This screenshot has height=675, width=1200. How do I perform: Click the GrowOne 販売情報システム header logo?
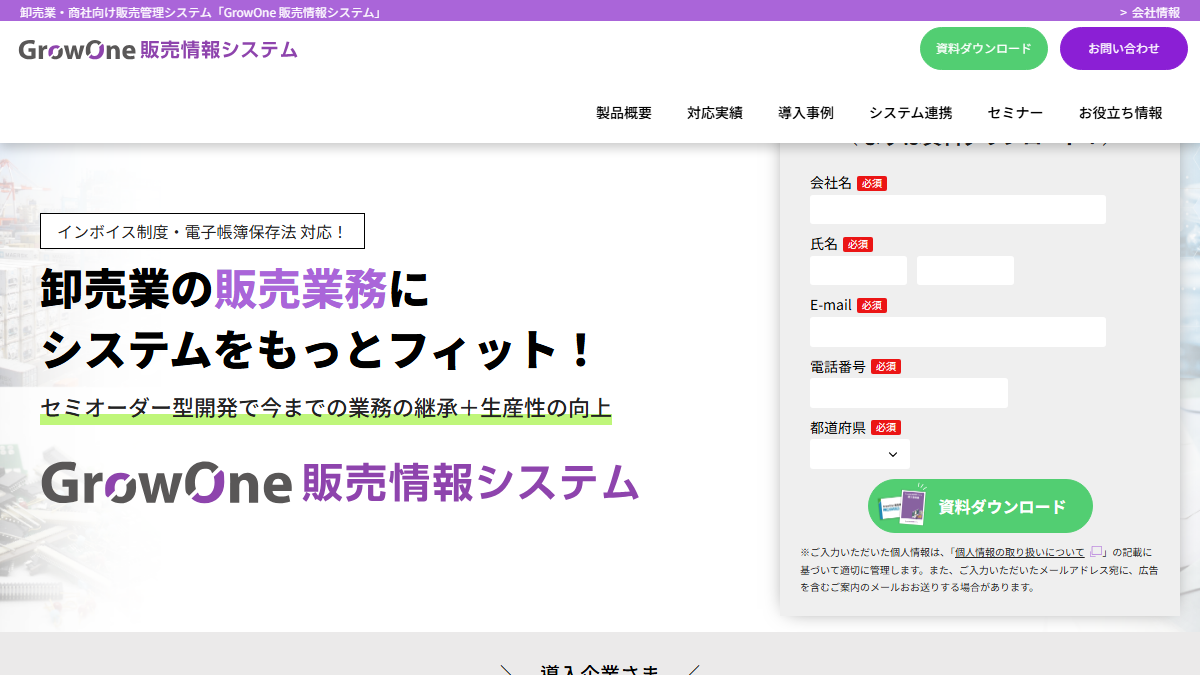pyautogui.click(x=158, y=49)
